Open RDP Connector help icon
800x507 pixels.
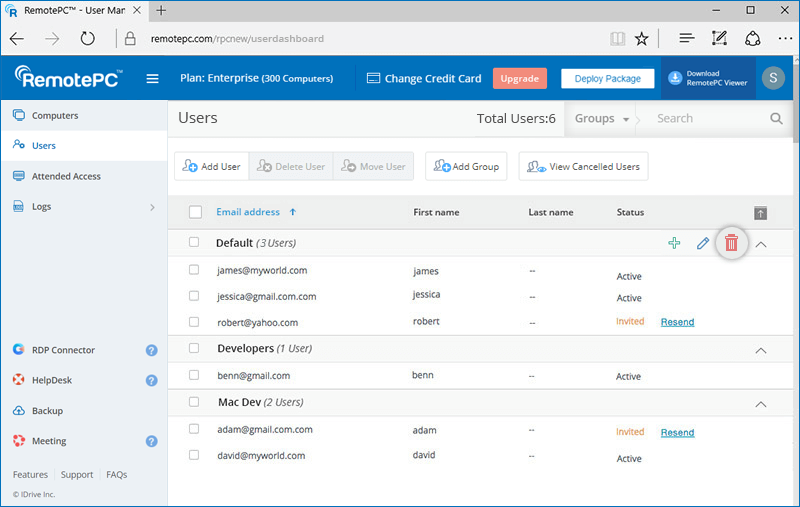pos(152,350)
